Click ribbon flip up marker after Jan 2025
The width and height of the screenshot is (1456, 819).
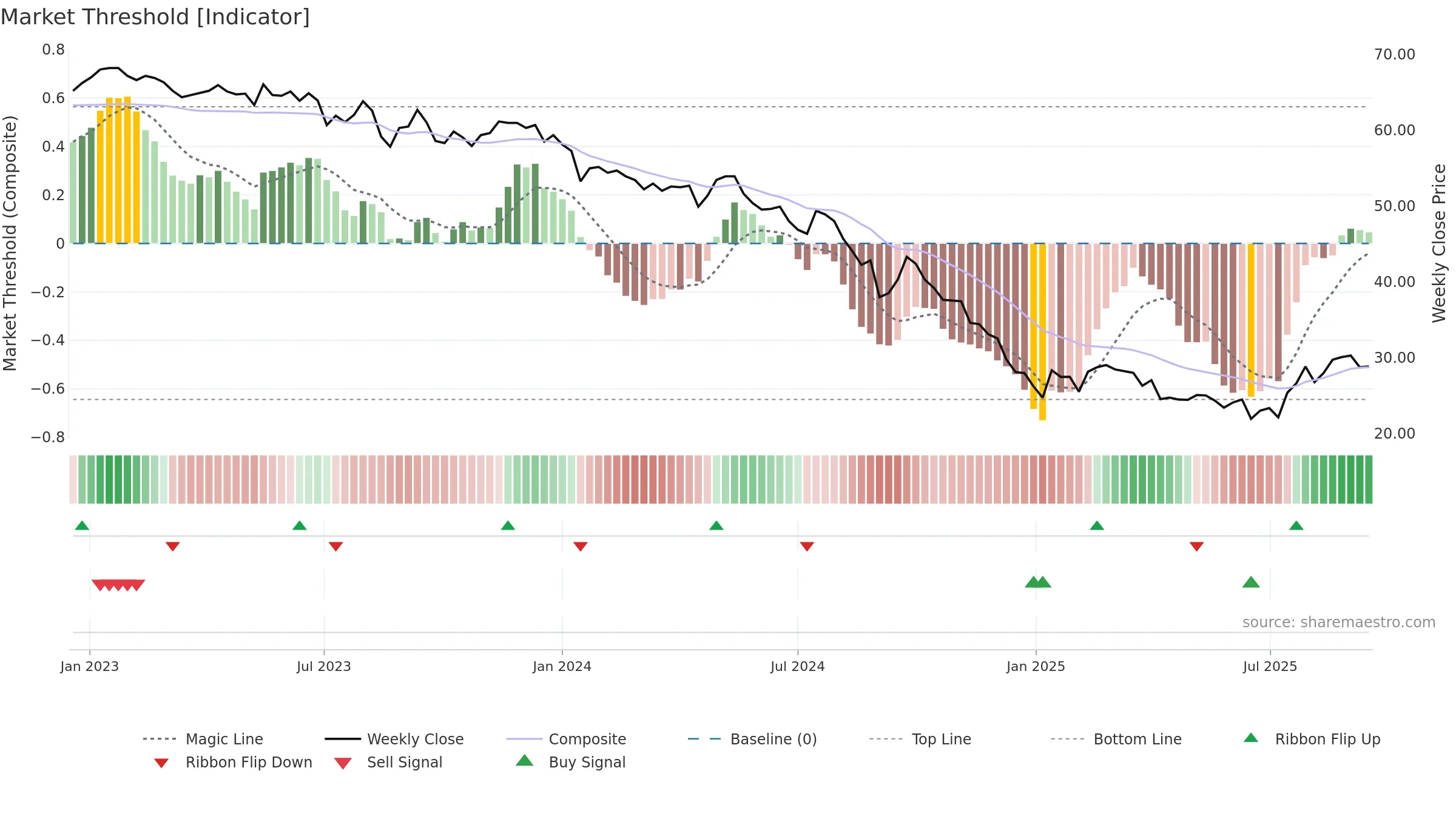coord(1097,525)
